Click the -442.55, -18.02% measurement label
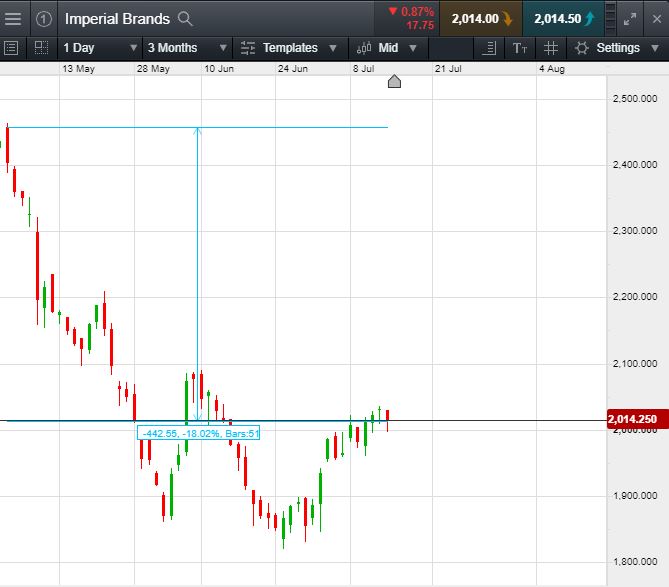Viewport: 669px width, 587px height. tap(198, 433)
